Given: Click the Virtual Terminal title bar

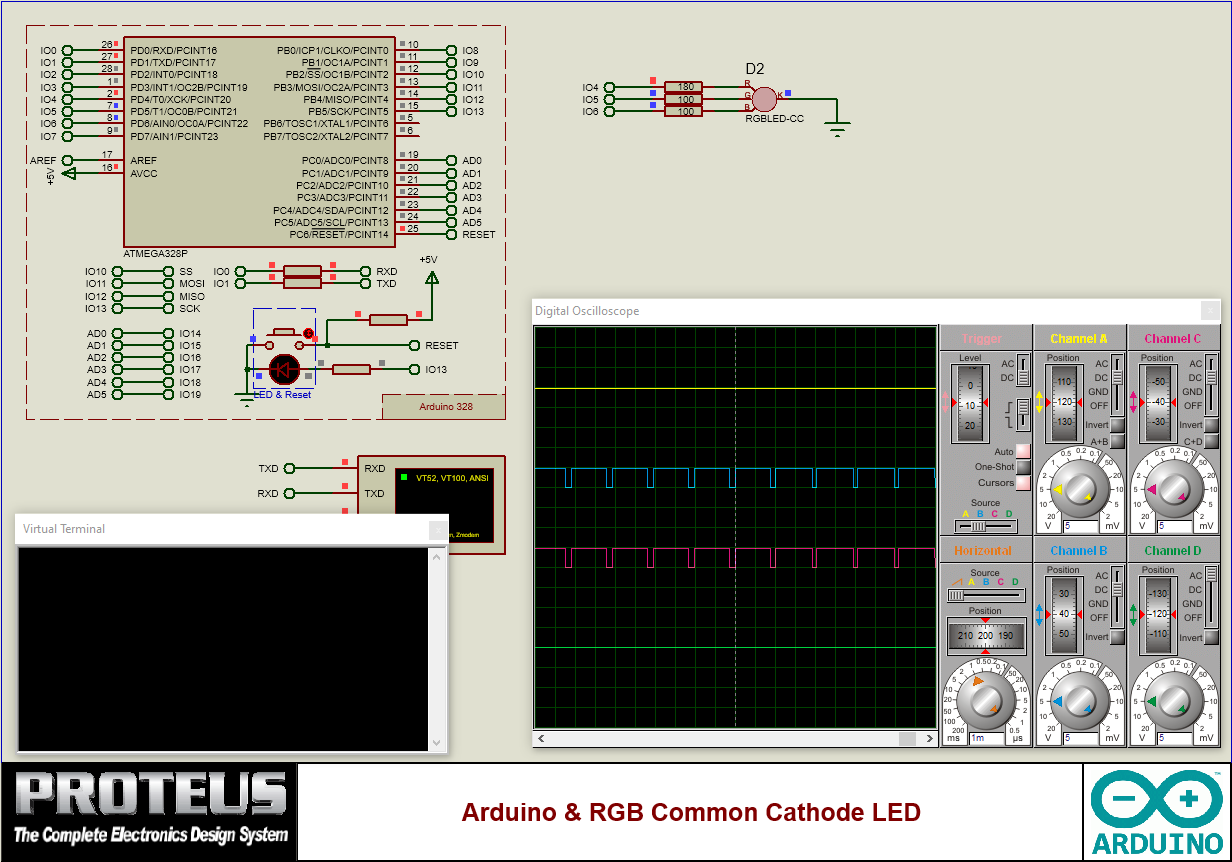Looking at the screenshot, I should [x=200, y=529].
